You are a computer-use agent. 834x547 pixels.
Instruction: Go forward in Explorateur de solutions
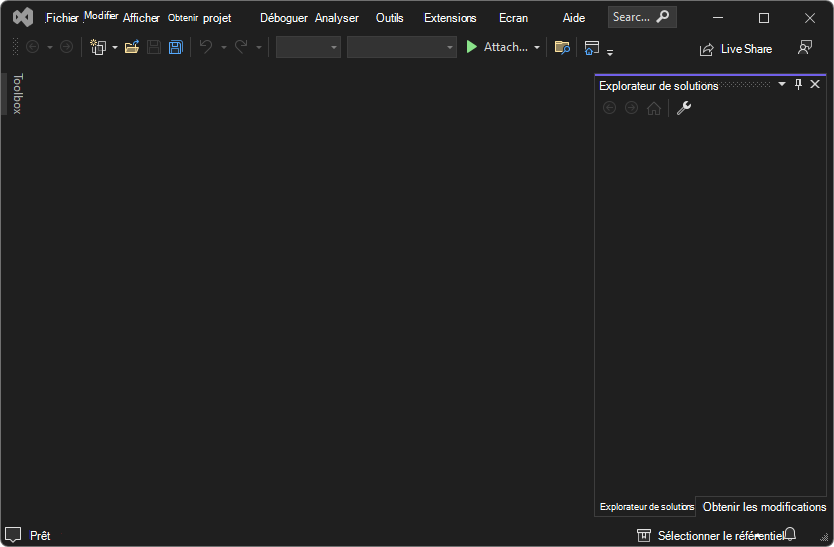point(631,108)
